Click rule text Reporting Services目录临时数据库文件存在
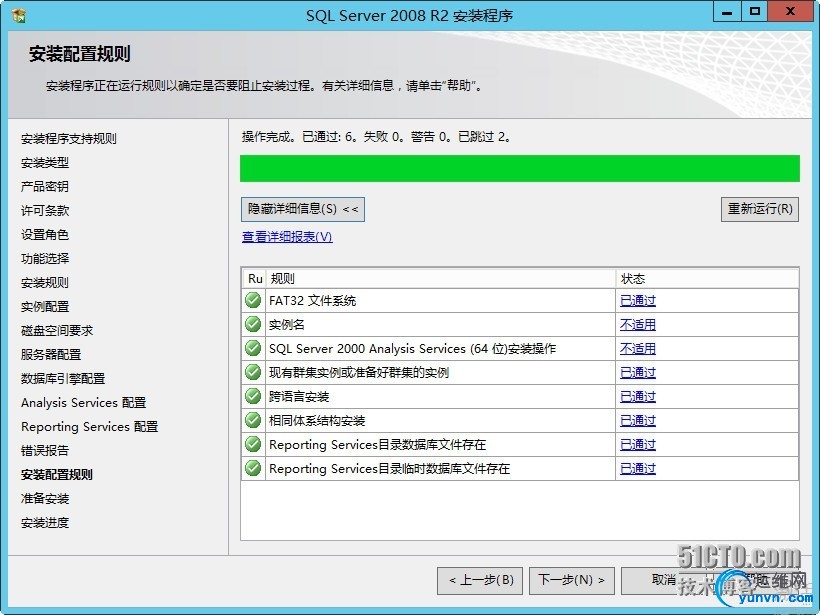The image size is (820, 615). click(389, 469)
